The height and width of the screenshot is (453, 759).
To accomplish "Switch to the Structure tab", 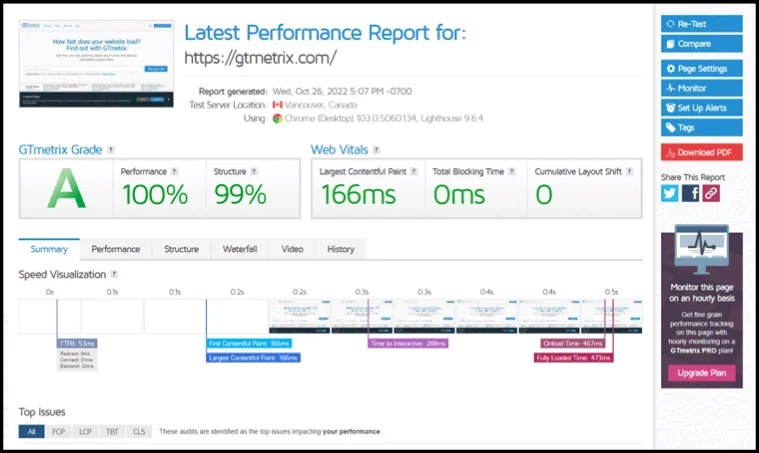I will pos(181,249).
